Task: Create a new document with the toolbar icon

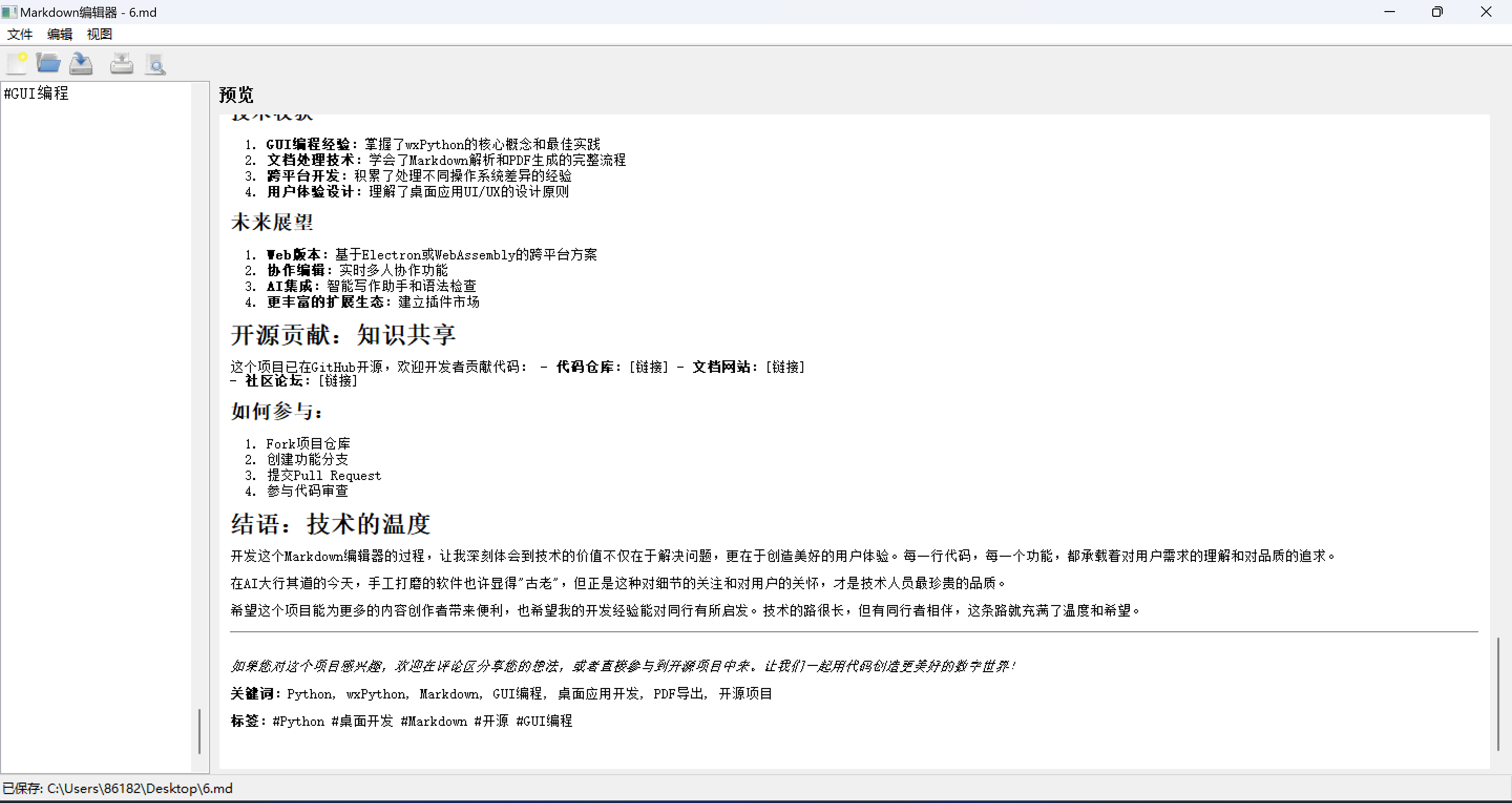Action: tap(16, 64)
